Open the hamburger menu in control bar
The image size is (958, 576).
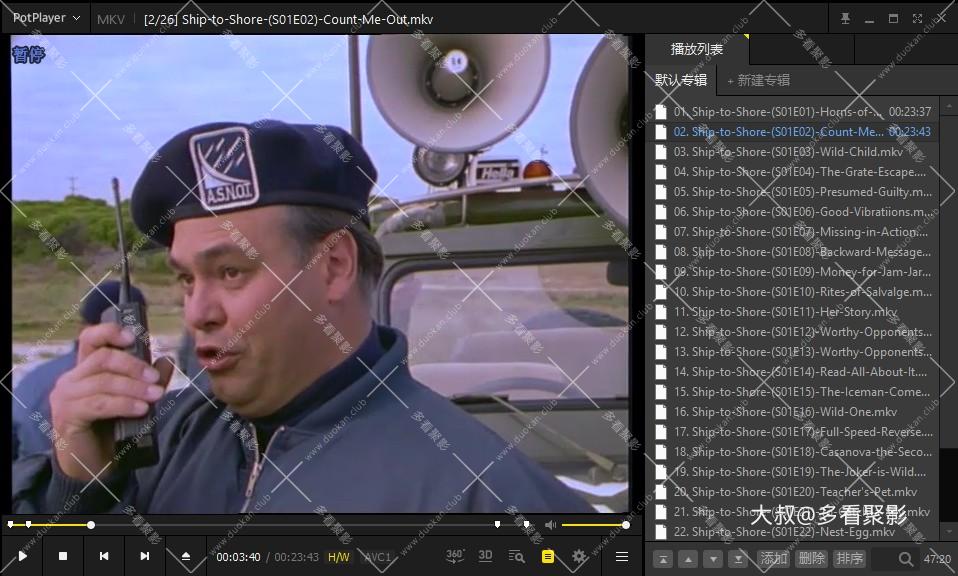pos(622,556)
